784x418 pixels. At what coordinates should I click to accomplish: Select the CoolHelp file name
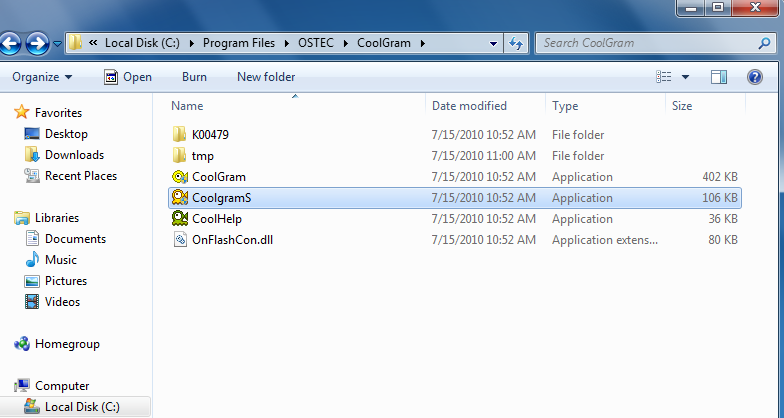[217, 219]
